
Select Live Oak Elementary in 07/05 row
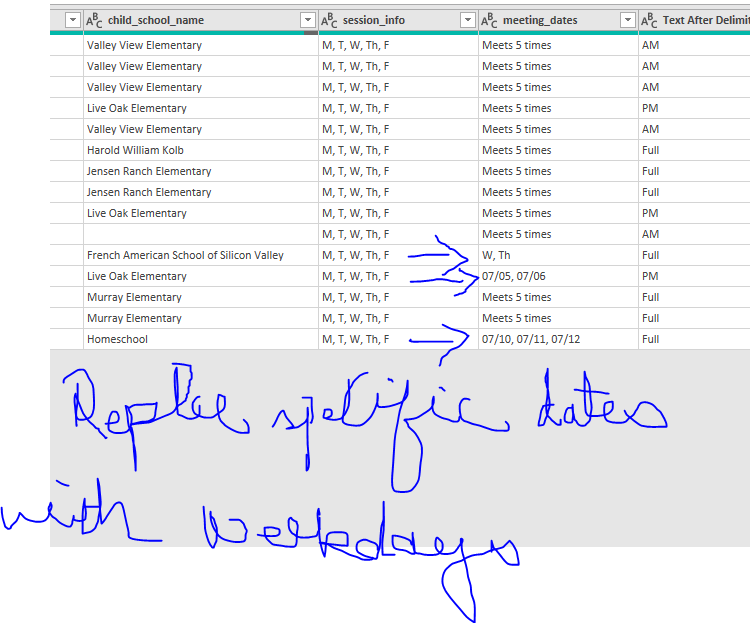coord(201,277)
